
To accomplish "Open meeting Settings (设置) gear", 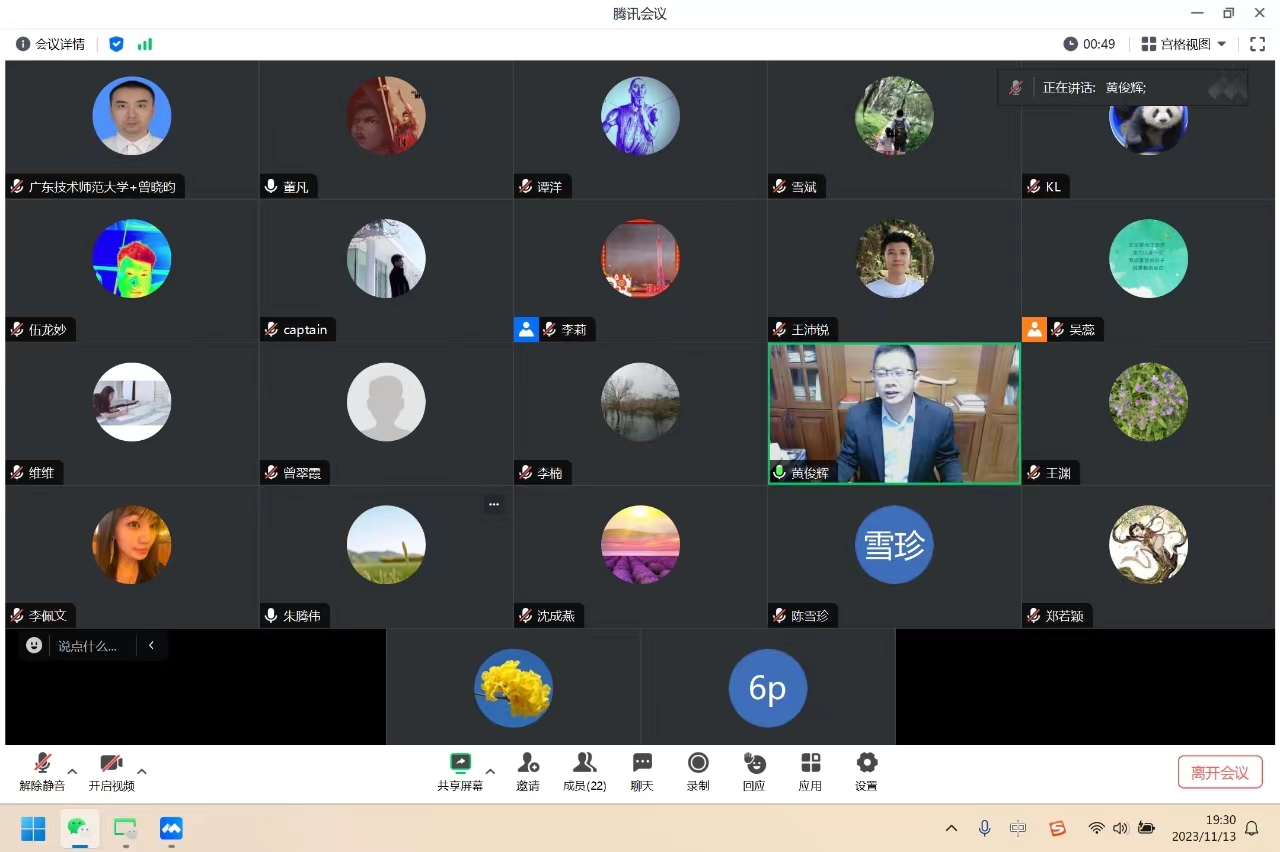I will [x=866, y=764].
